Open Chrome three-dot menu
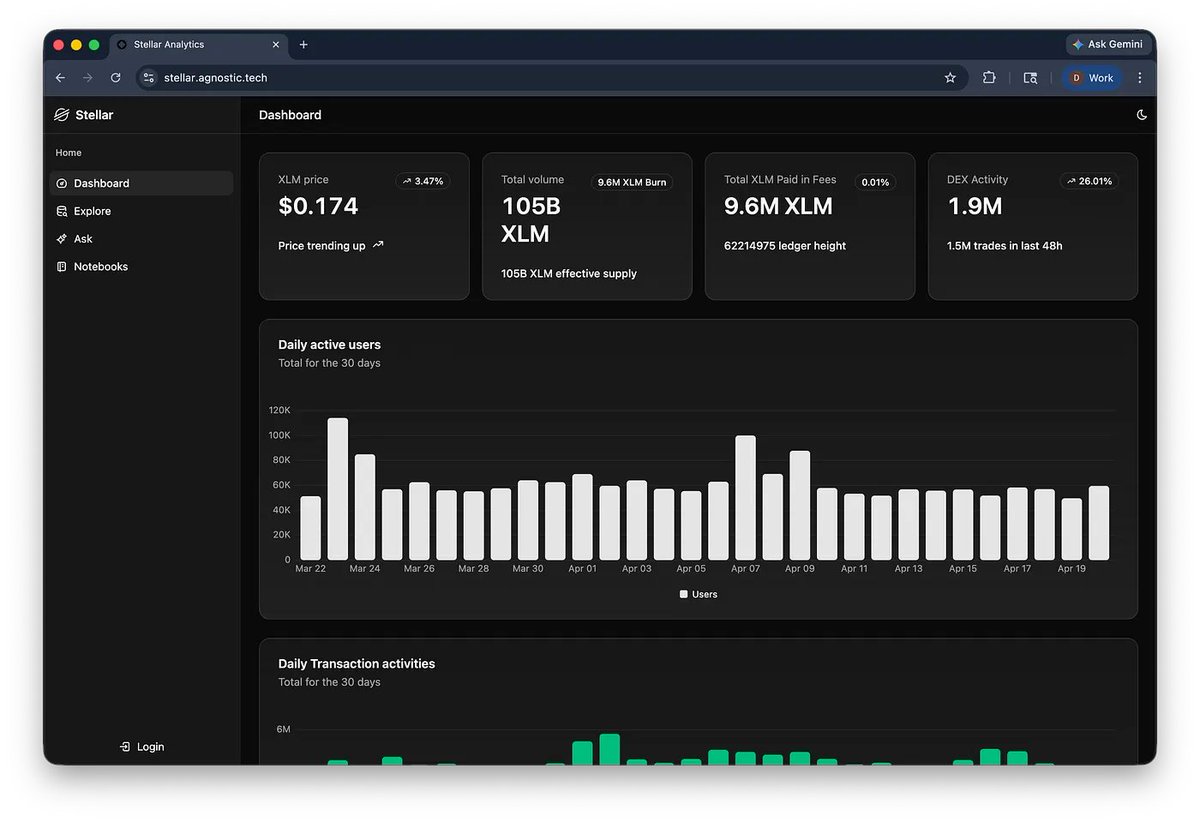The image size is (1200, 822). [1140, 78]
